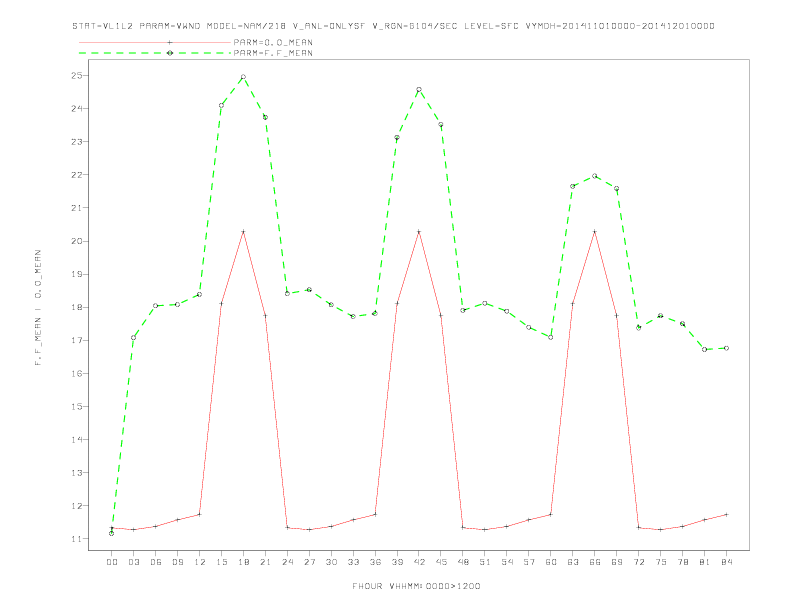Click the 19 tick label on y-axis
792x612 pixels.
click(x=77, y=274)
